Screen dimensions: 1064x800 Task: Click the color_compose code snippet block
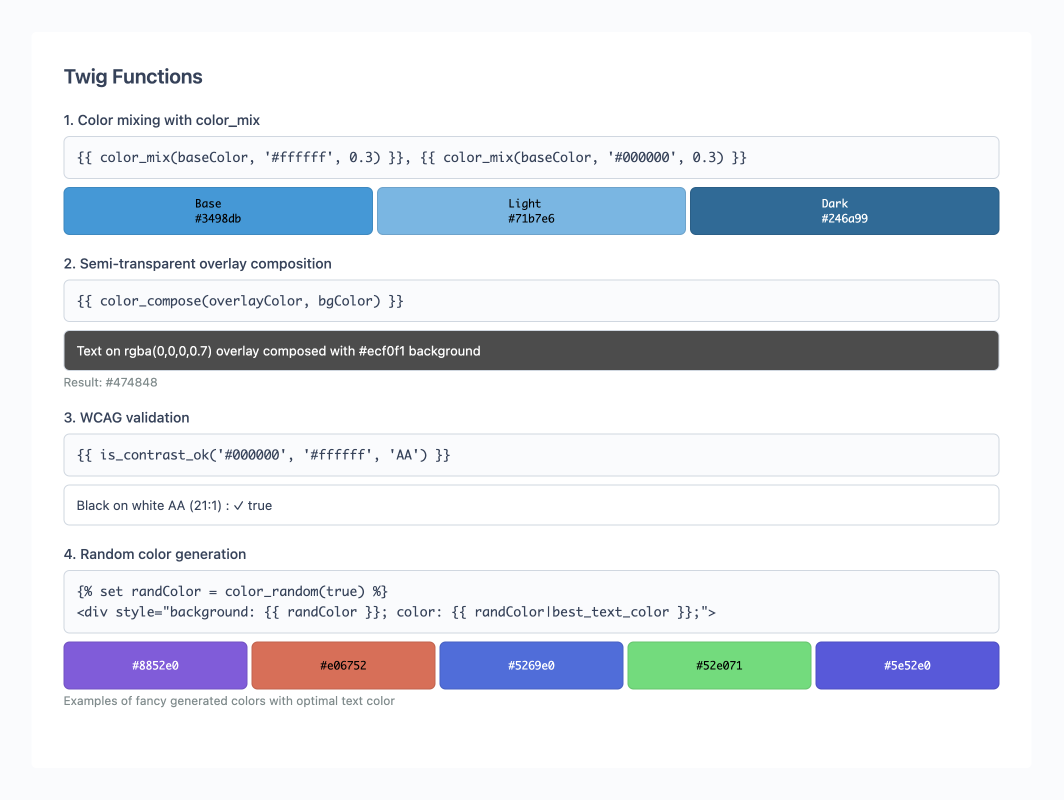pyautogui.click(x=531, y=301)
